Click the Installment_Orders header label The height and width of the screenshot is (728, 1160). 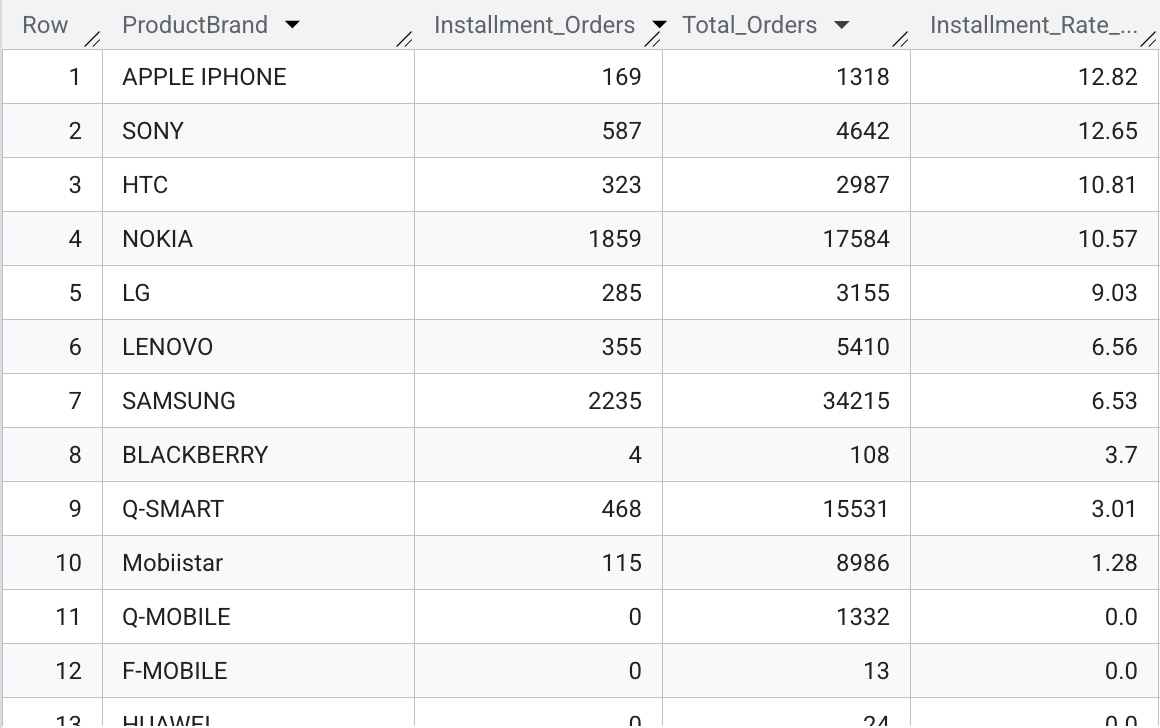pyautogui.click(x=534, y=25)
